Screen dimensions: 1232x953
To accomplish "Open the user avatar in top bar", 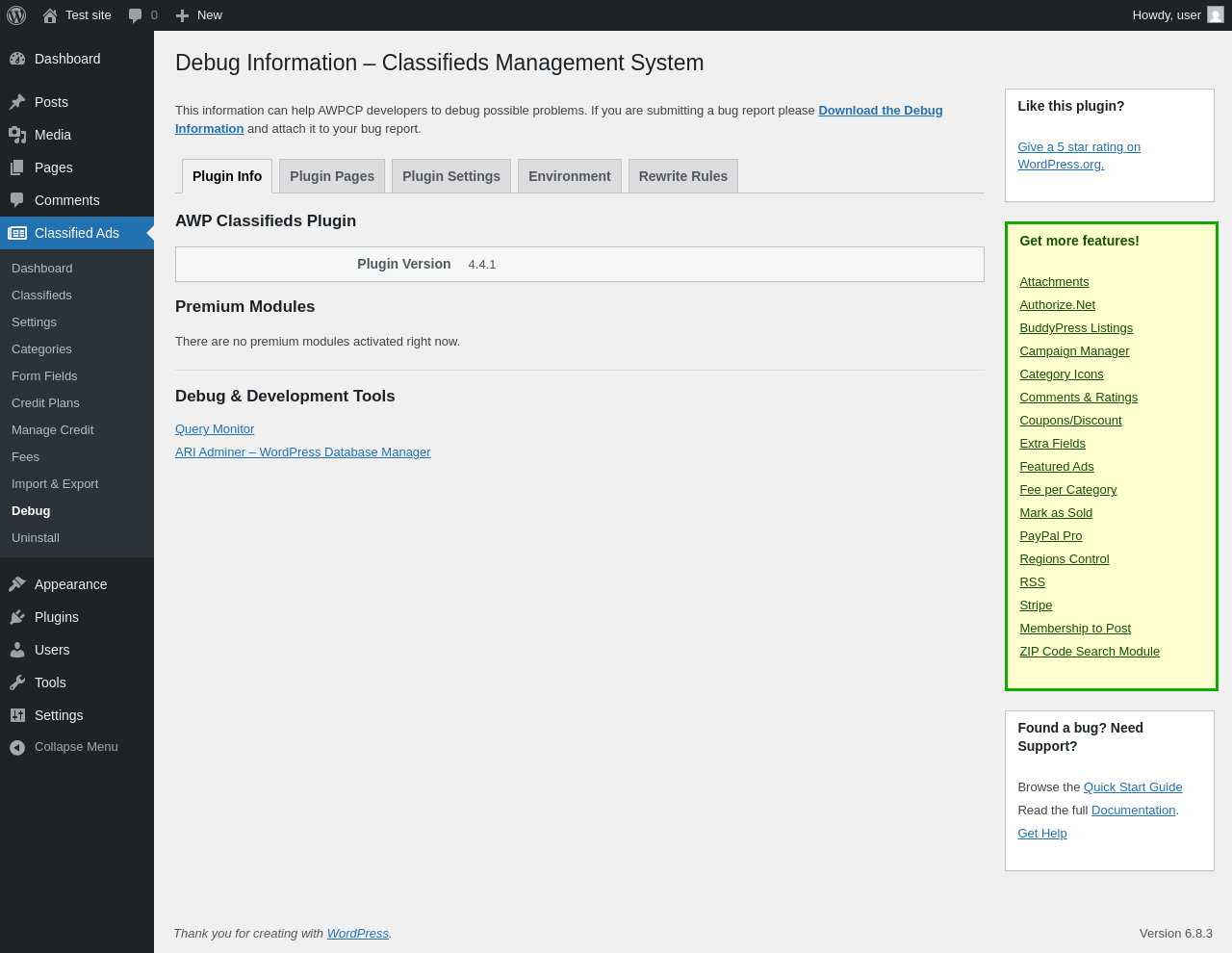I will (1215, 15).
